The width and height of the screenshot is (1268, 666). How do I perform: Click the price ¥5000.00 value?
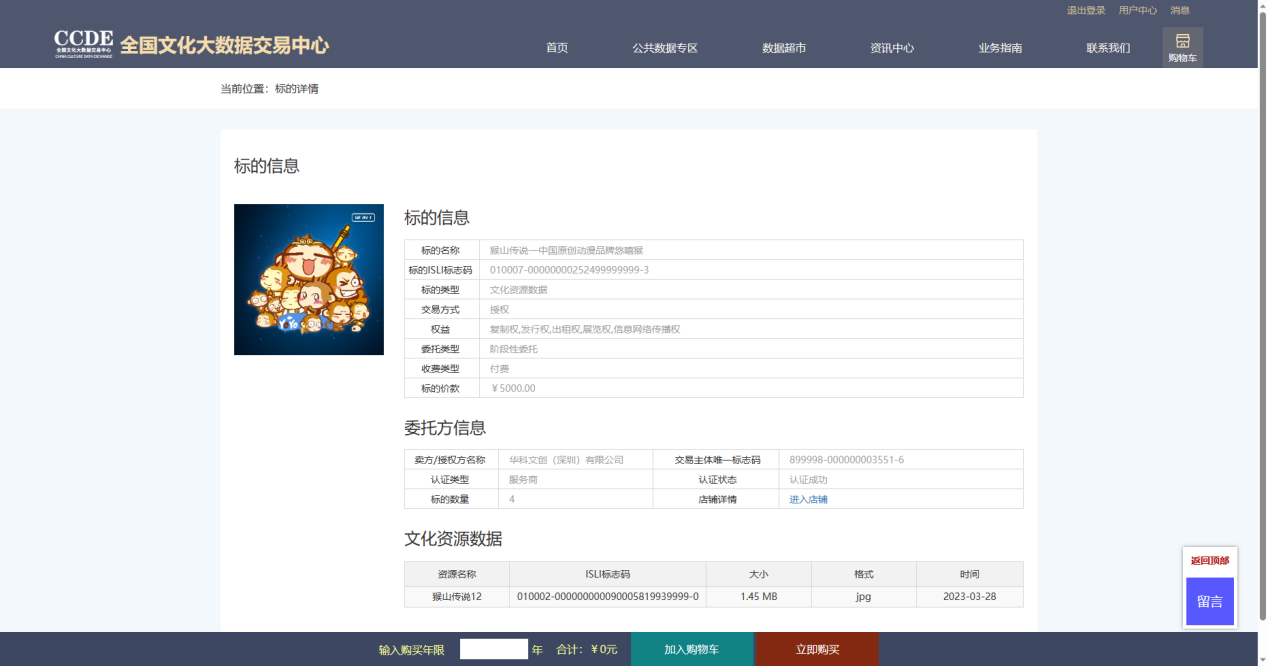[x=513, y=388]
